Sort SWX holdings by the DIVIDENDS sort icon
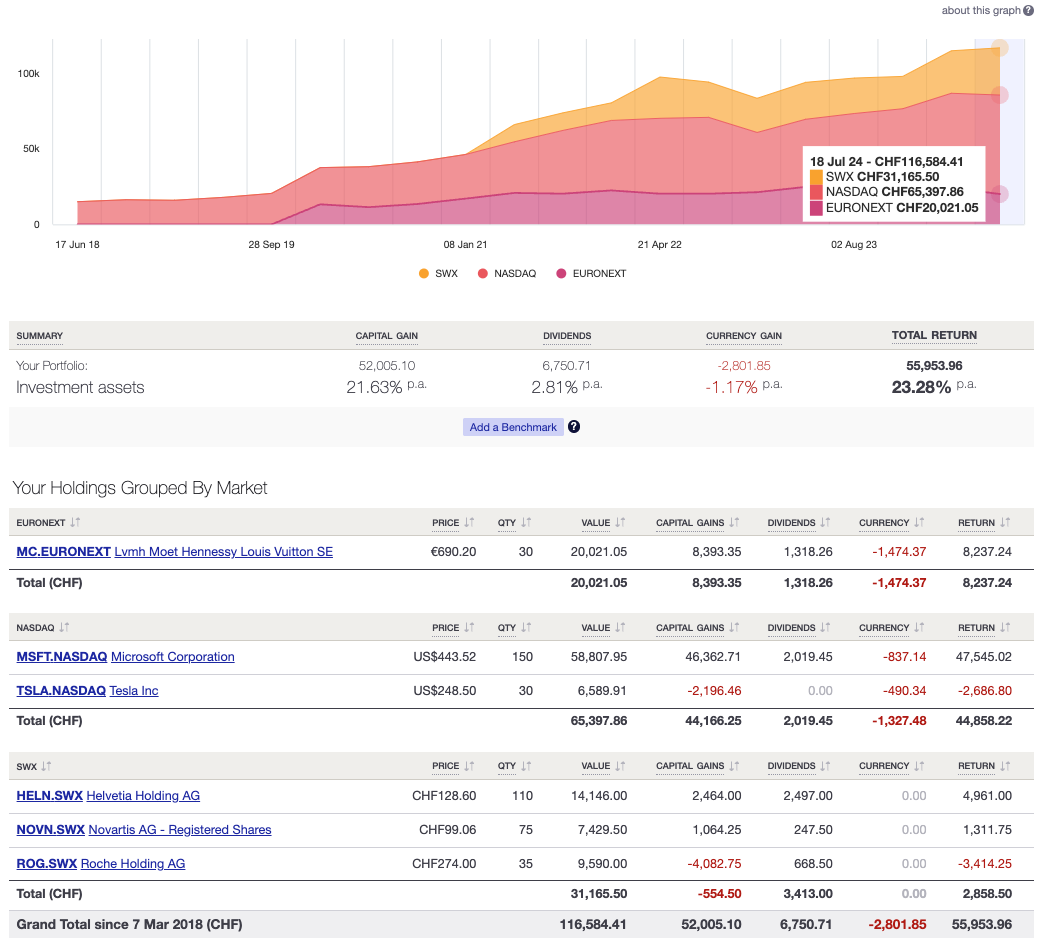1046x950 pixels. pos(824,766)
